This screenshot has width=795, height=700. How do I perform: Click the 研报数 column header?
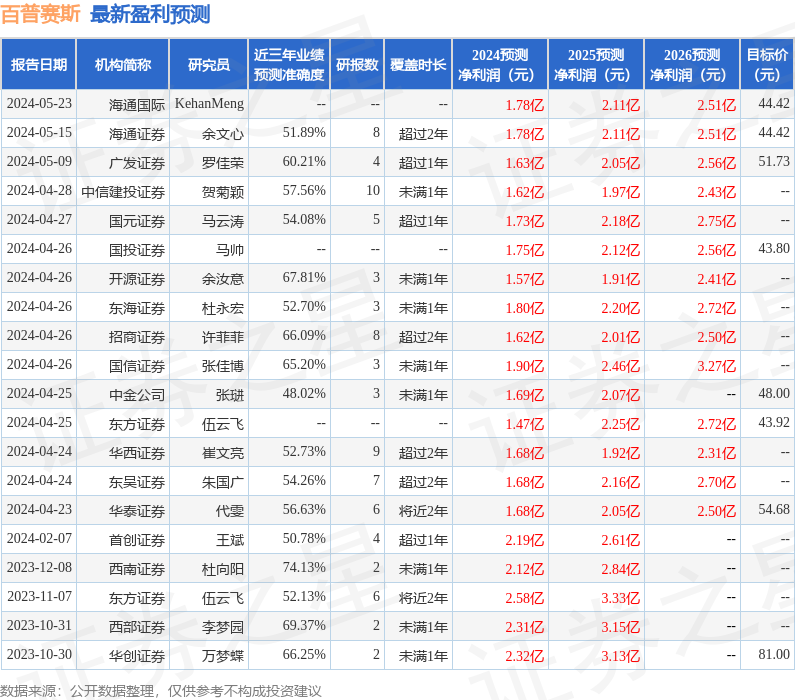pos(357,64)
